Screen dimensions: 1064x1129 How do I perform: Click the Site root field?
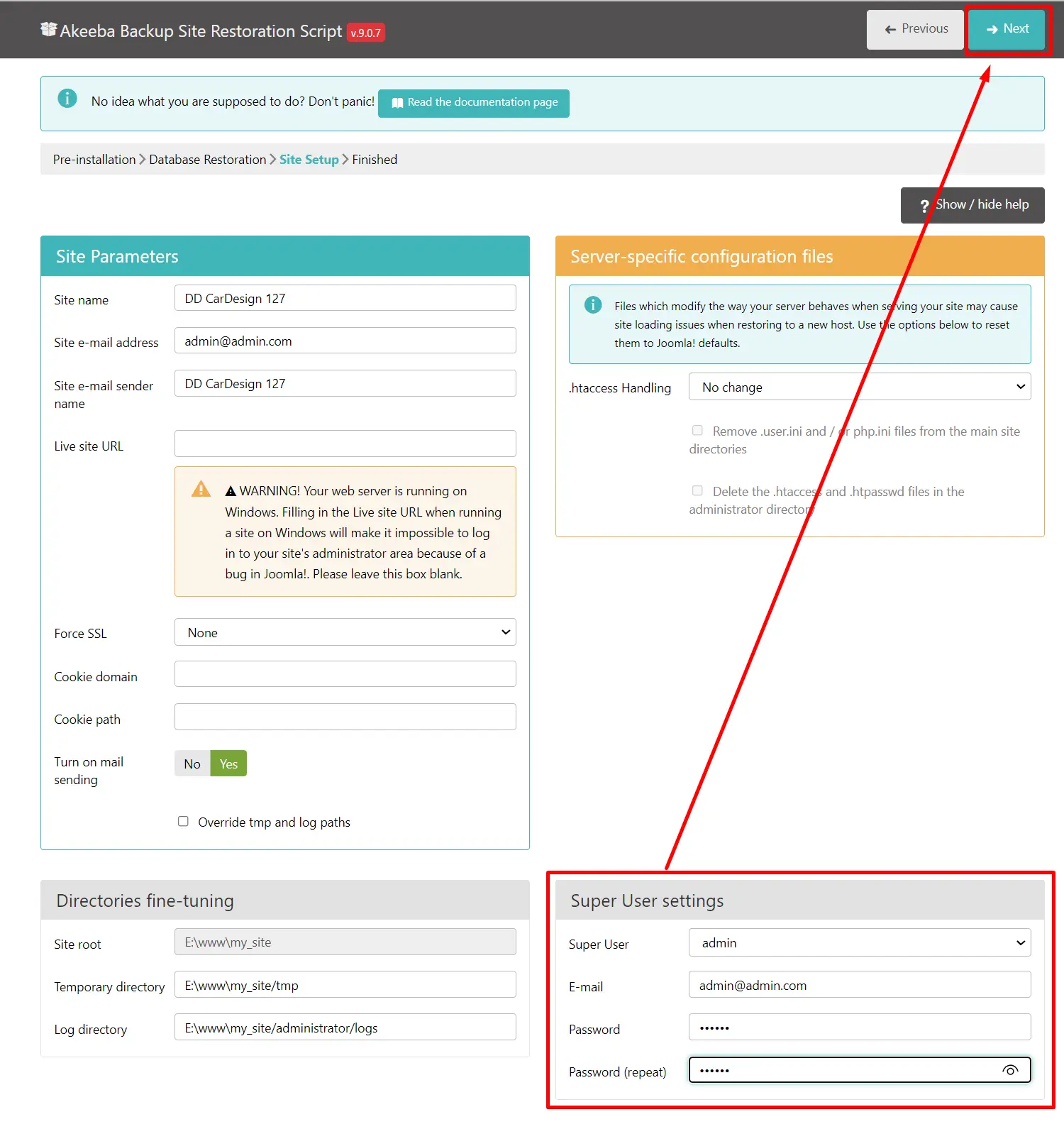345,942
